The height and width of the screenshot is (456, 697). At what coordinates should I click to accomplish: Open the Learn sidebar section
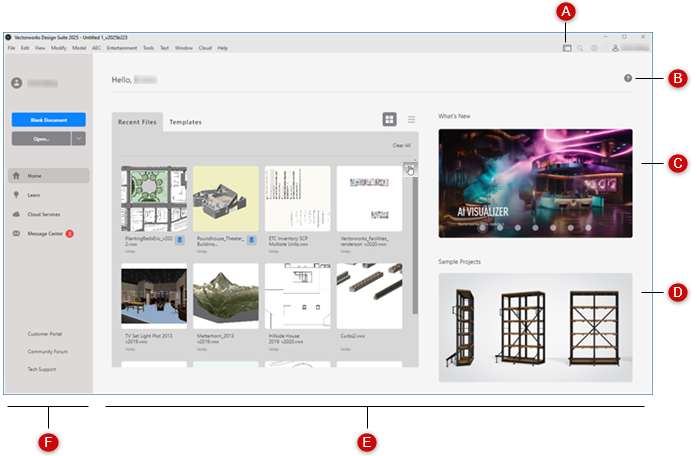tap(34, 195)
